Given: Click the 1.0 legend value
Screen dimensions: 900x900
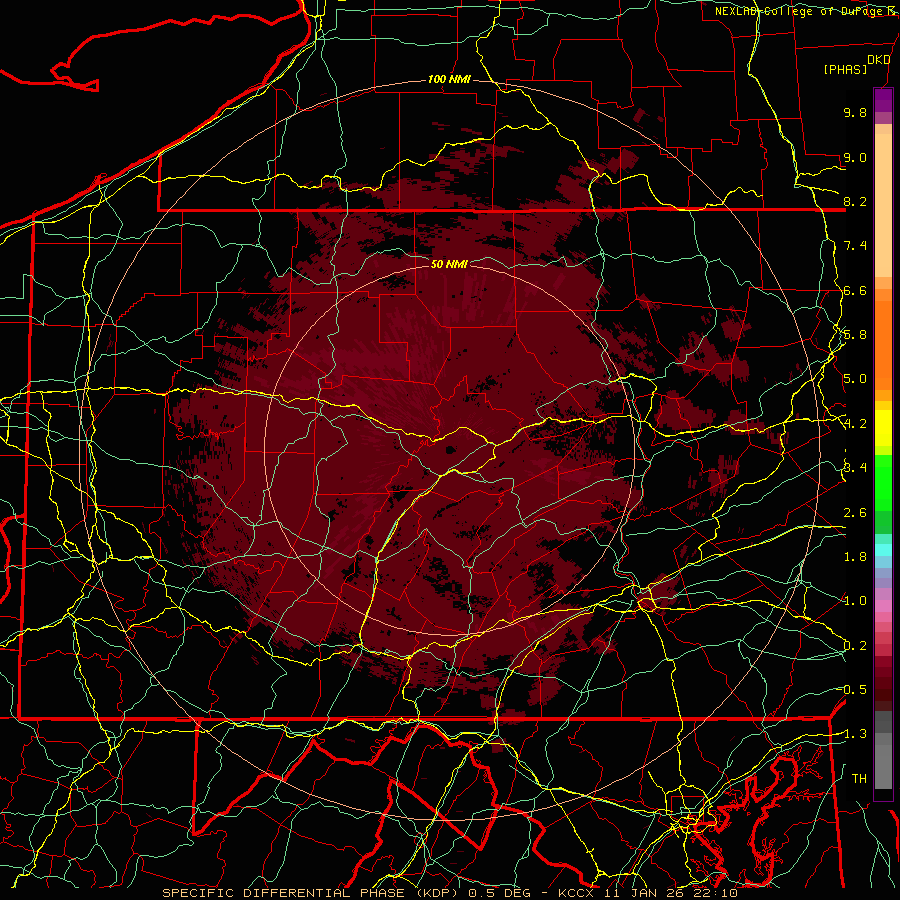Looking at the screenshot, I should [x=855, y=601].
